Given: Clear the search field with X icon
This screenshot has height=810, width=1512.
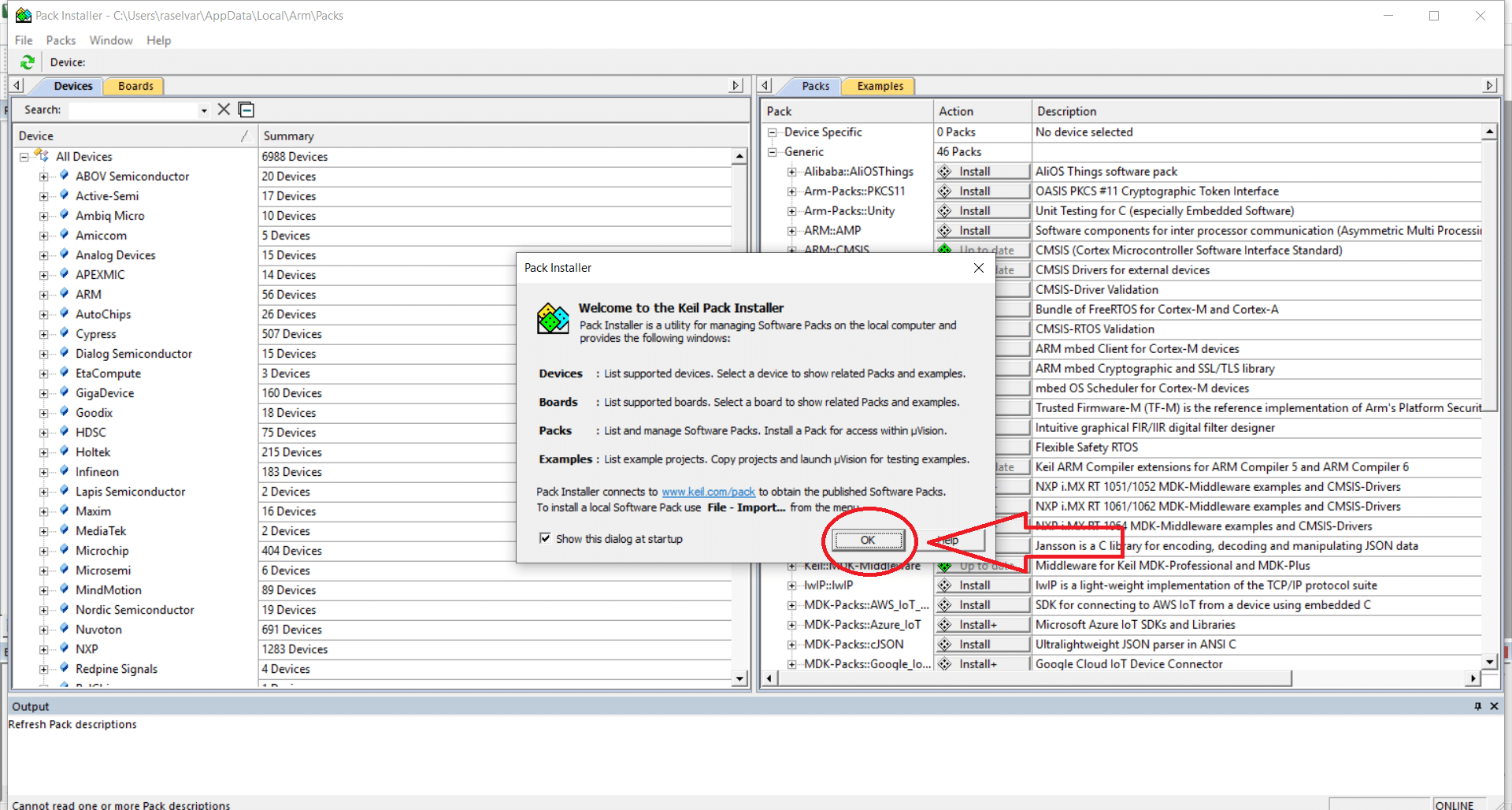Looking at the screenshot, I should pos(224,110).
